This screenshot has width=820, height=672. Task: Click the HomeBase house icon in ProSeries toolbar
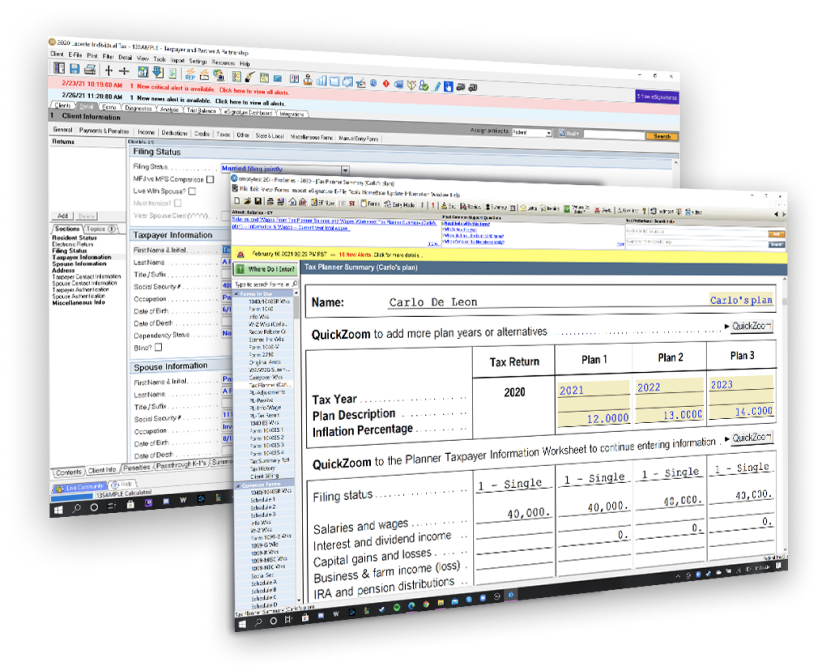point(292,201)
